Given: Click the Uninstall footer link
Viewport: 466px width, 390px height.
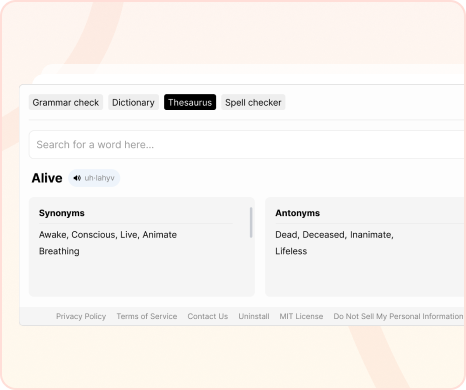Looking at the screenshot, I should (x=254, y=316).
